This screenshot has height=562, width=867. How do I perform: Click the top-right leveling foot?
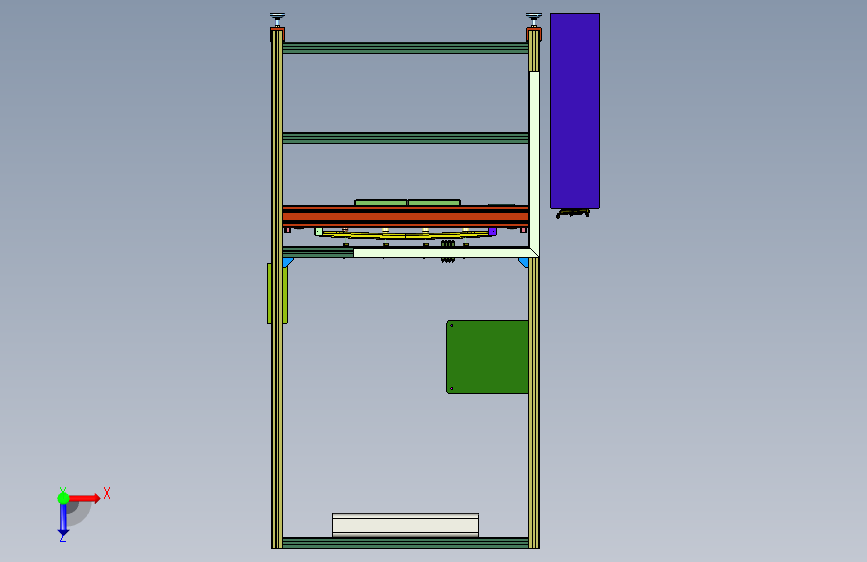(534, 19)
